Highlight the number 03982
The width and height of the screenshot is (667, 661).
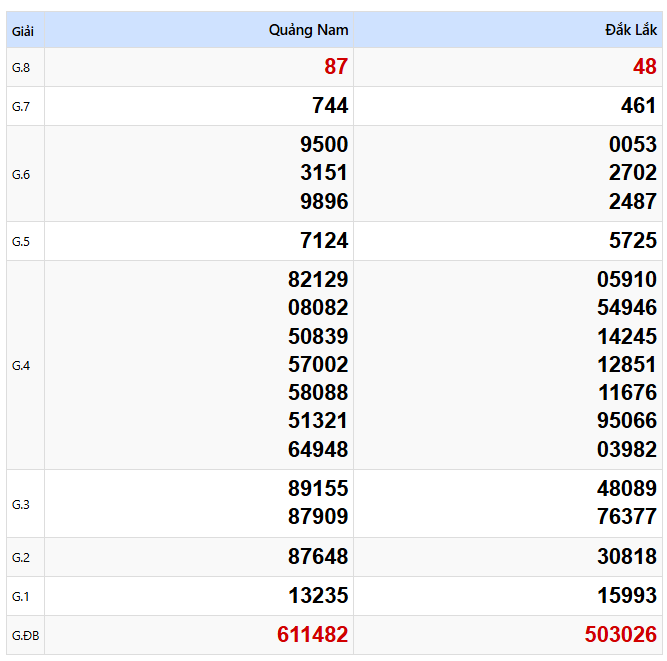[x=627, y=449]
